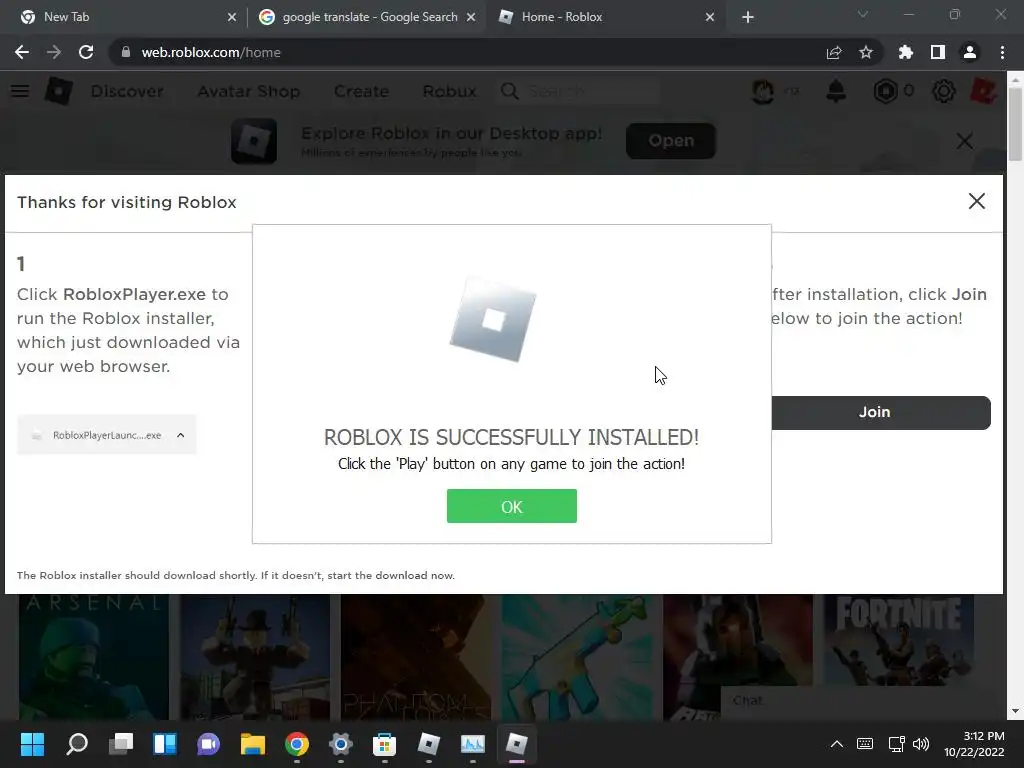The height and width of the screenshot is (768, 1024).
Task: Expand the RobloxPlayerLauncher.exe download chevron
Action: (x=180, y=435)
